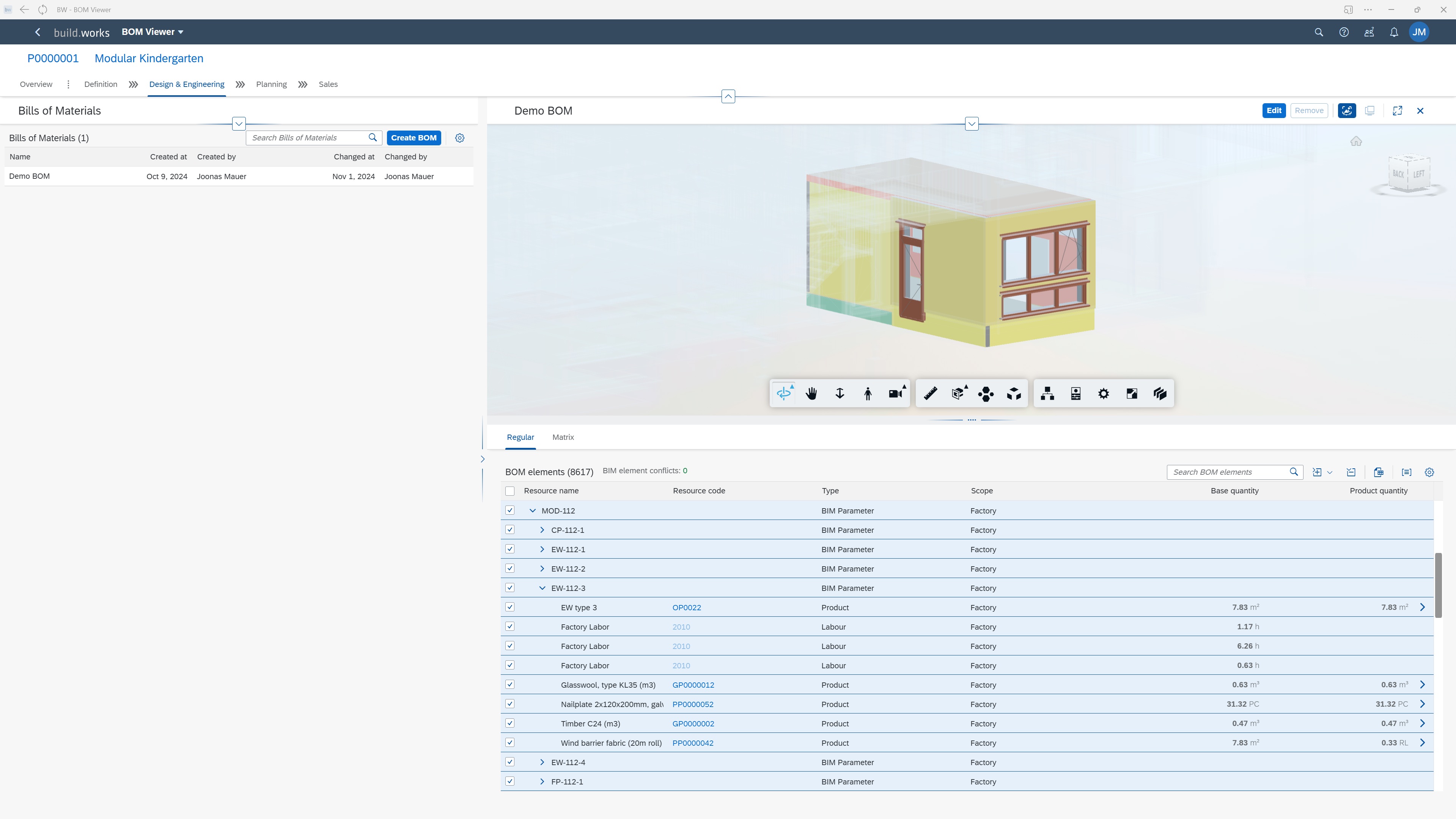Click the Create BOM button
1456x819 pixels.
[413, 138]
